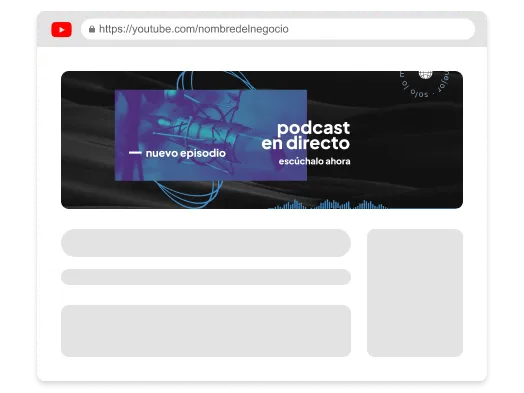Click the red YouTube play logo

(x=61, y=29)
